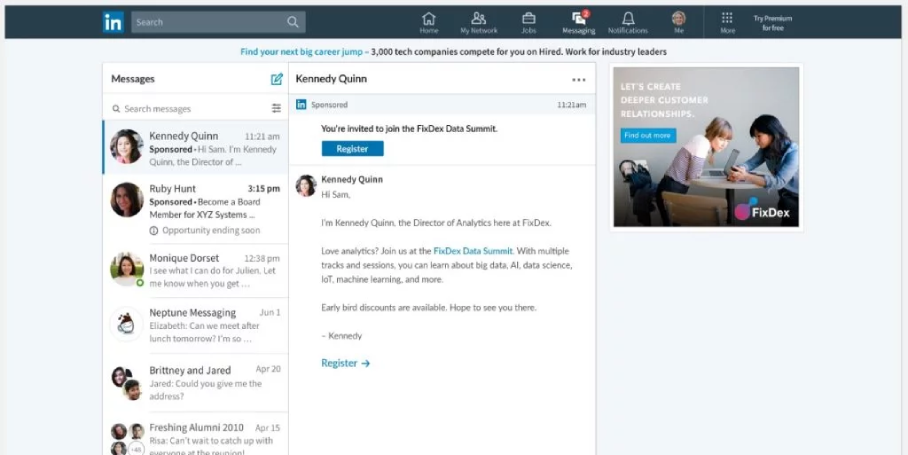Open Kennedy Quinn conversation options ellipsis
The height and width of the screenshot is (455, 908).
(578, 80)
